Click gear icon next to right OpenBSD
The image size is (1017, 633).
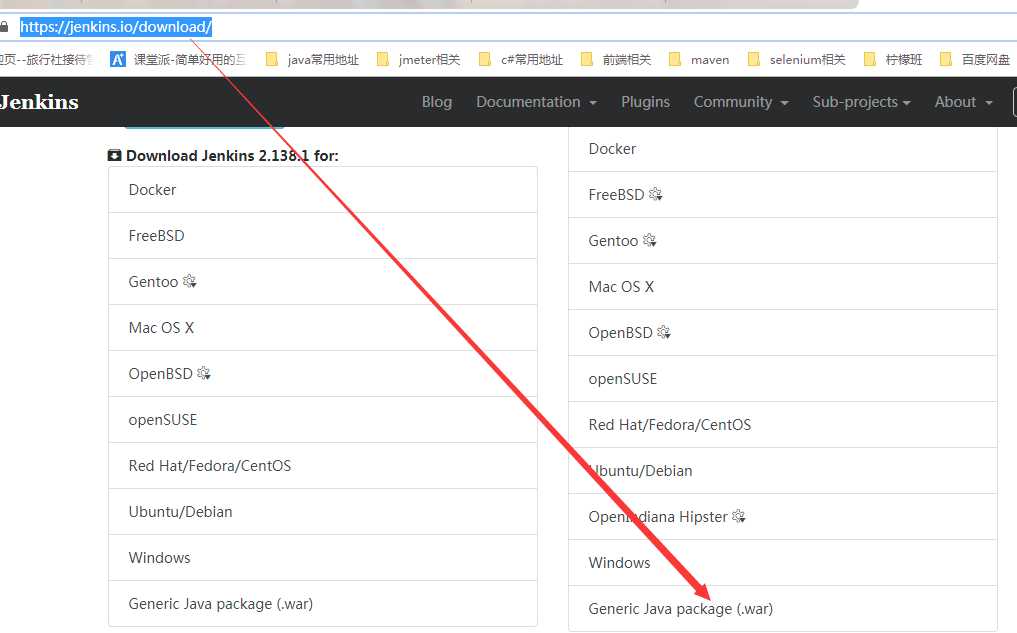coord(664,332)
